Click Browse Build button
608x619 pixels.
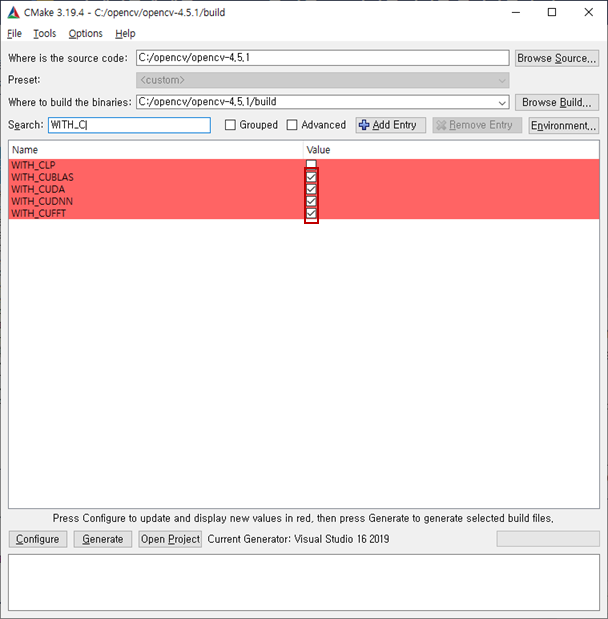[557, 102]
